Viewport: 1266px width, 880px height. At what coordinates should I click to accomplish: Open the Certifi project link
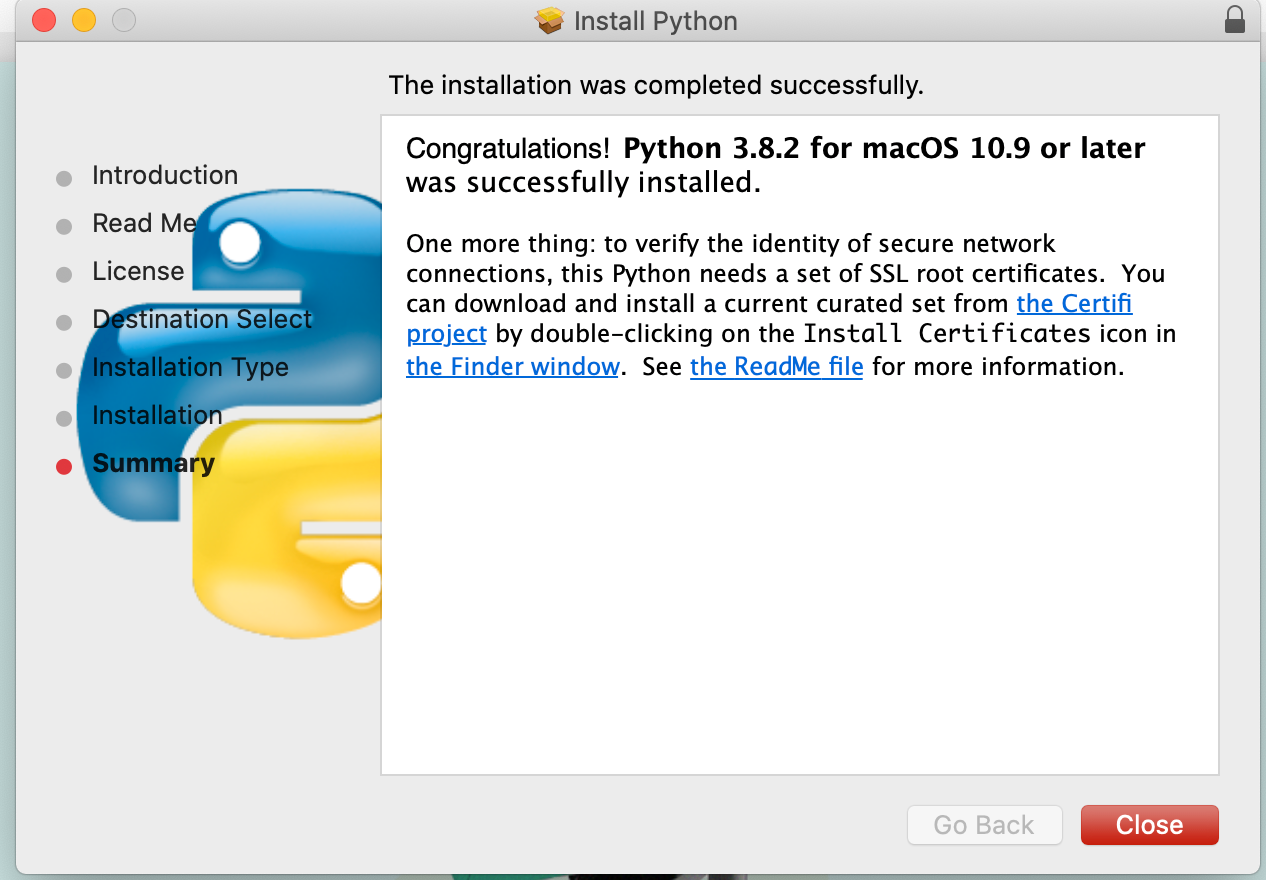point(1075,303)
